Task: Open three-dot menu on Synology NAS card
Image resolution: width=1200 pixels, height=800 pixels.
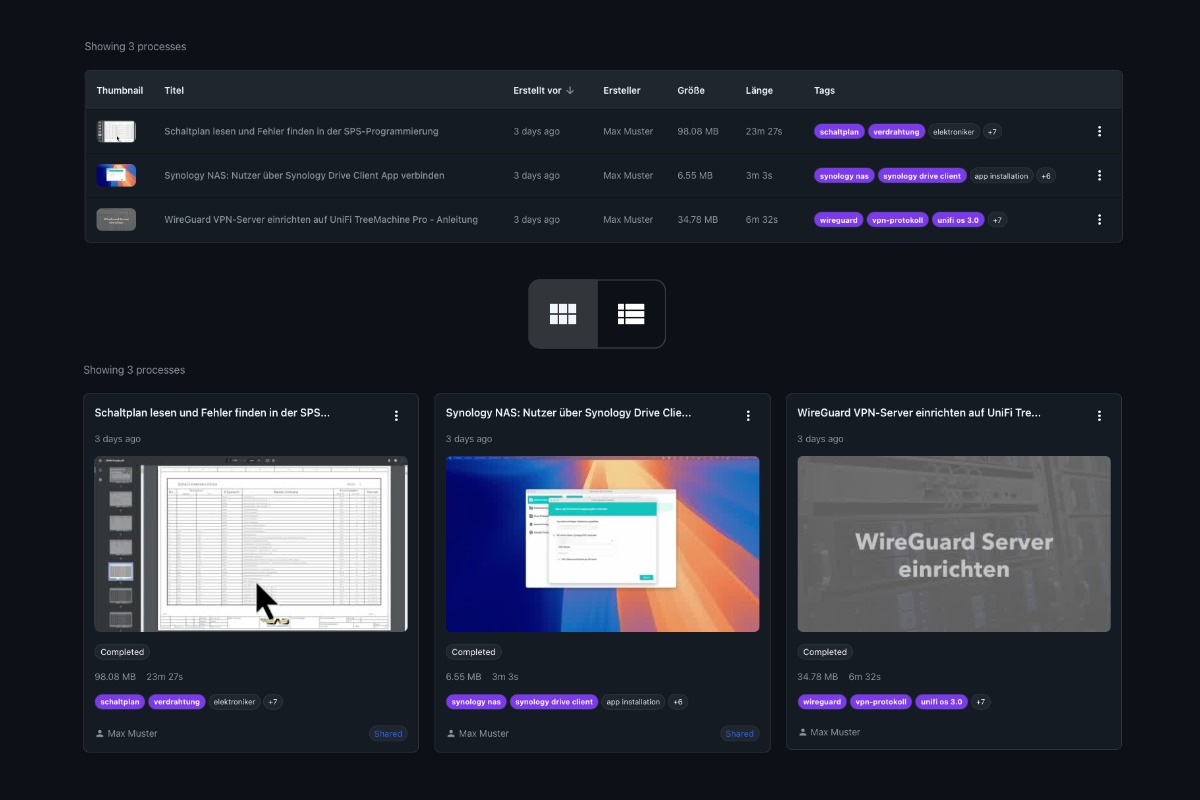Action: click(747, 416)
